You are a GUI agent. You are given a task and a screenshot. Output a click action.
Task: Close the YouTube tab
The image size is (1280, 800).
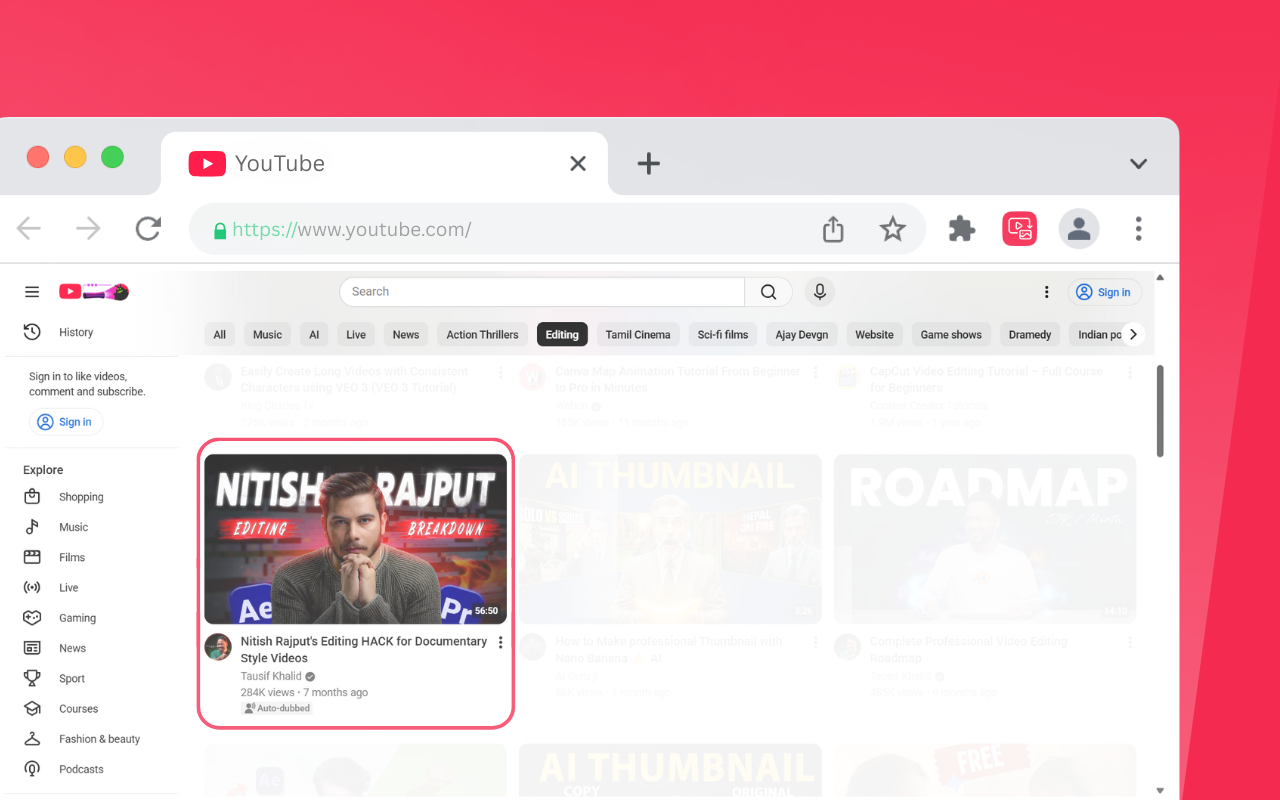pyautogui.click(x=578, y=164)
